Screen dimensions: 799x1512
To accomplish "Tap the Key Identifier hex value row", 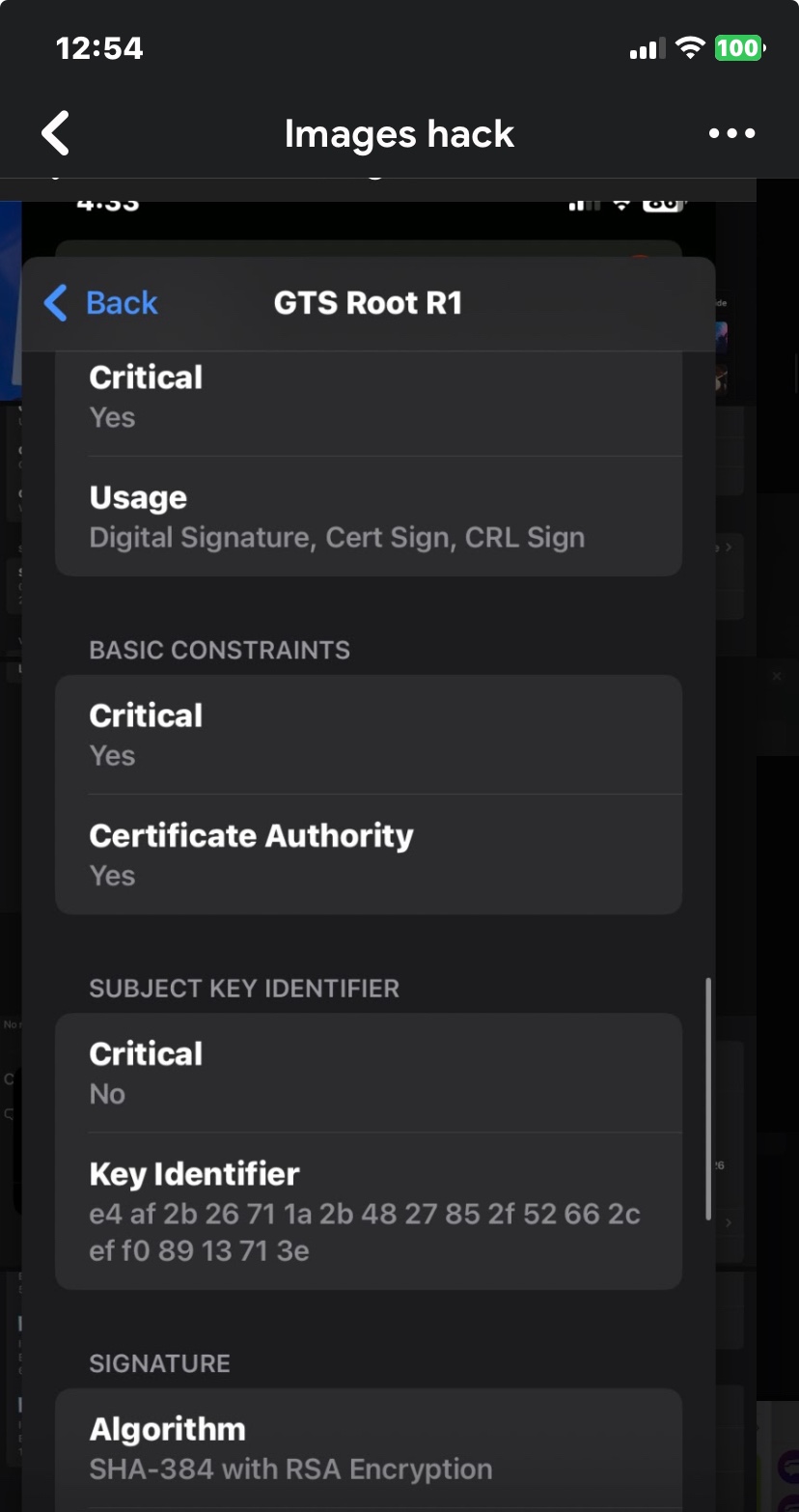I will click(368, 1212).
